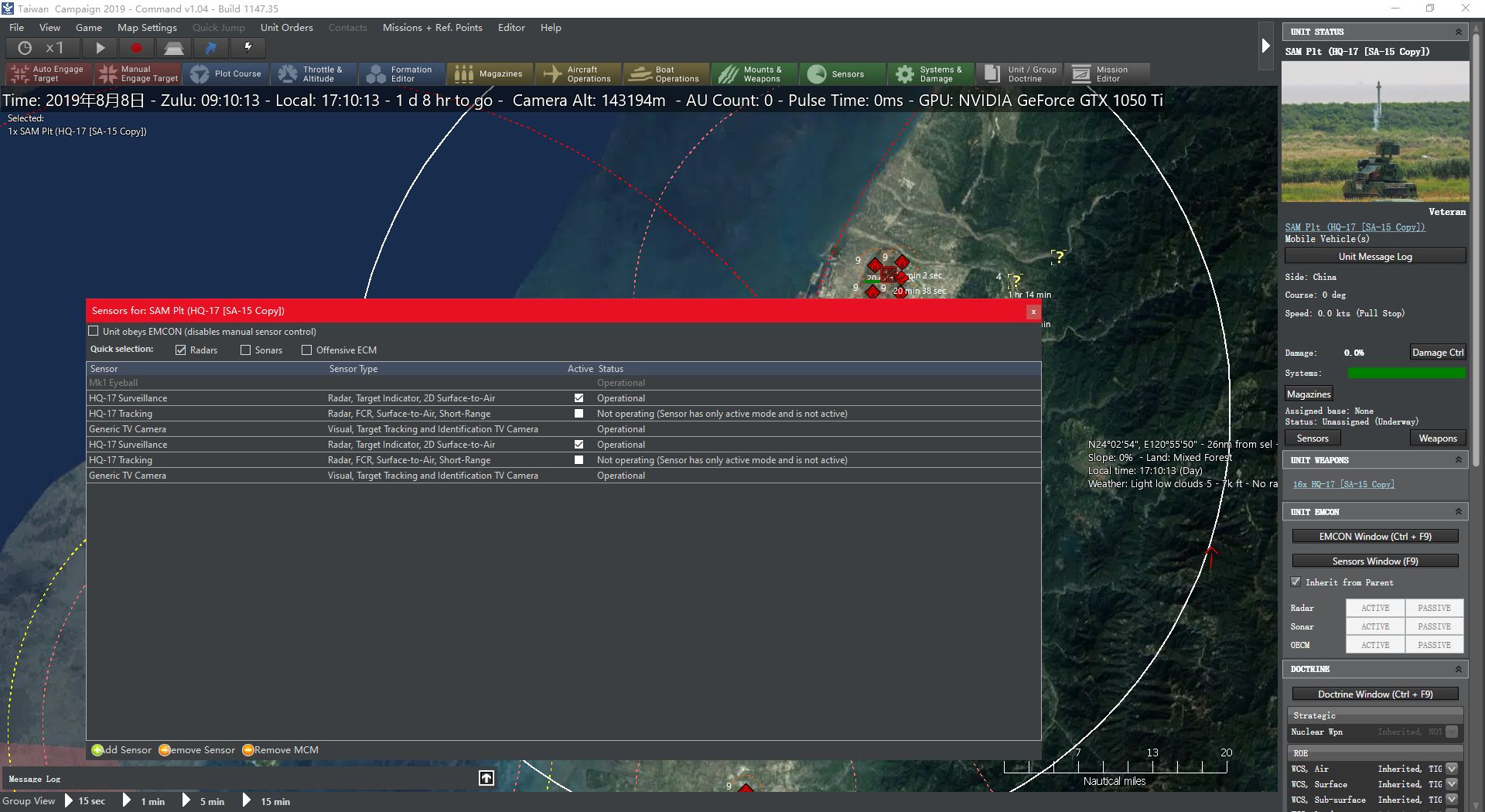
Task: Uncheck the Radars quick selection
Action: [181, 350]
